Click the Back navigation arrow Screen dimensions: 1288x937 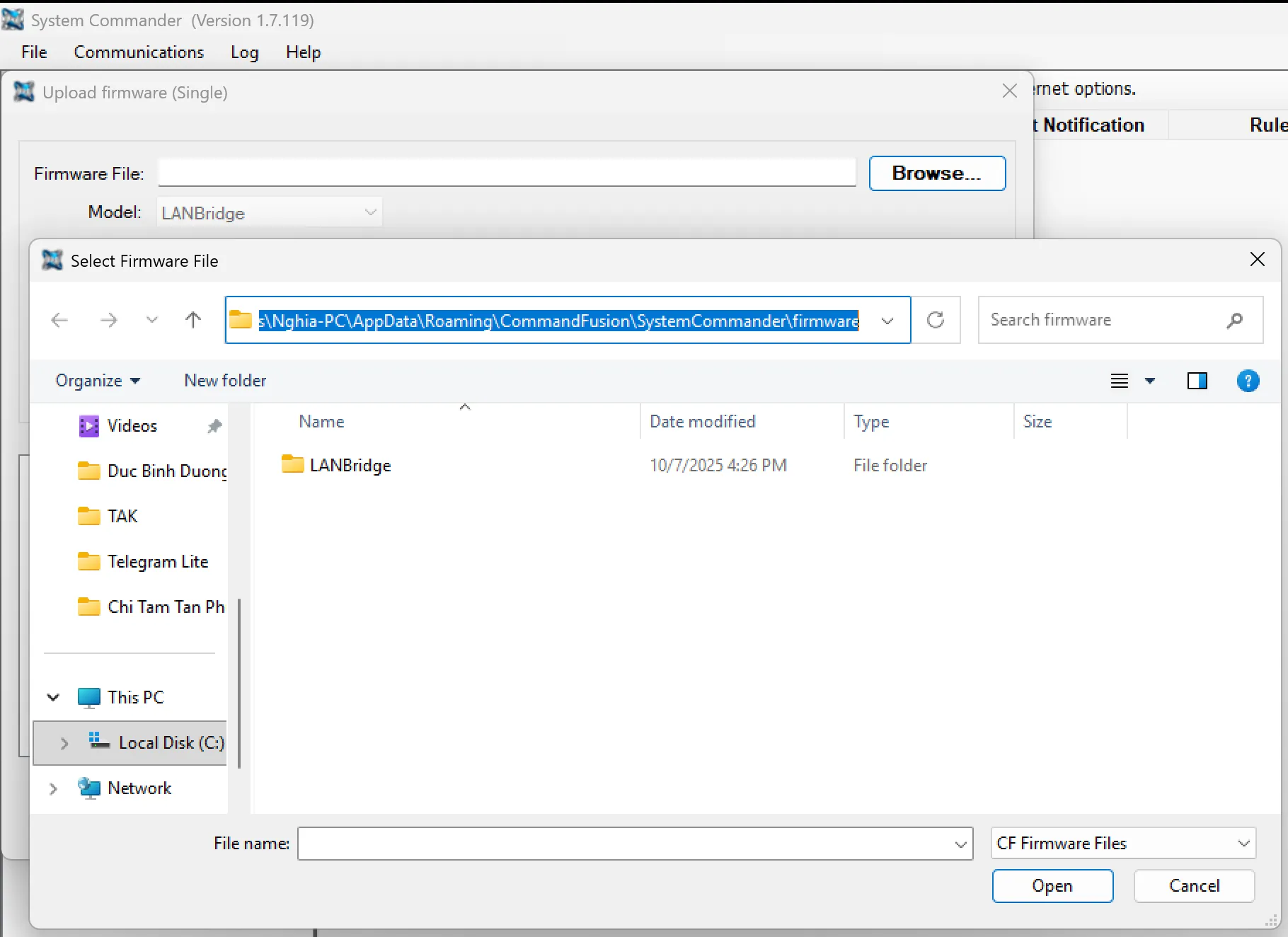pyautogui.click(x=60, y=321)
